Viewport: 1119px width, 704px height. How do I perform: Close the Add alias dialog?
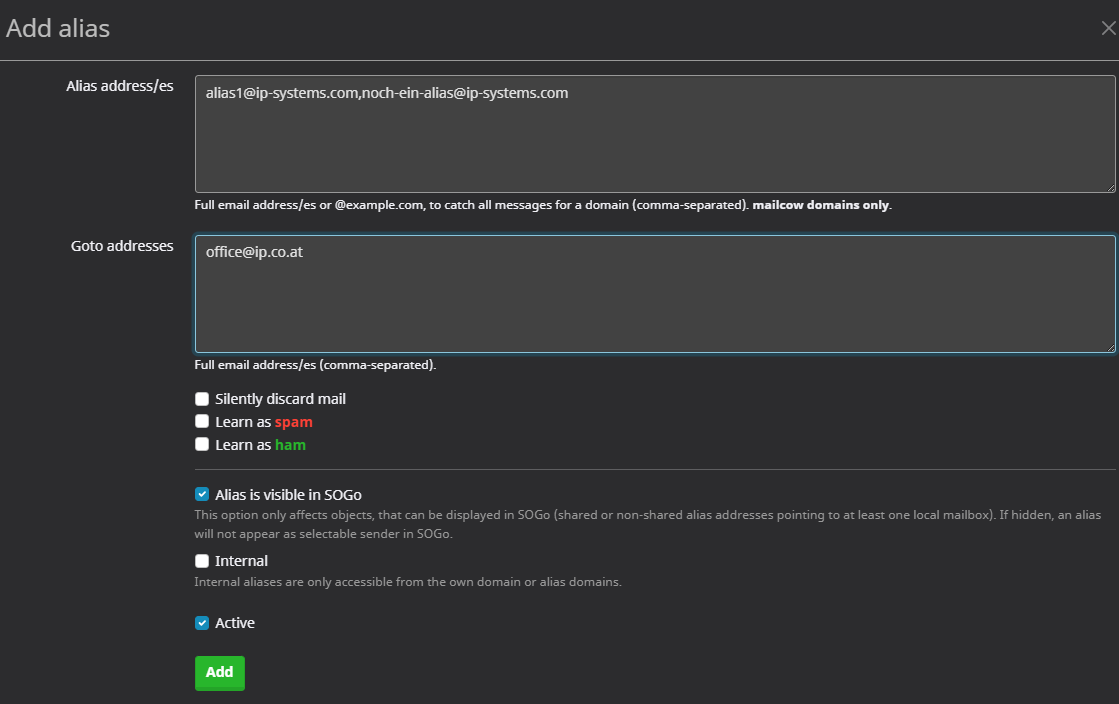tap(1108, 28)
